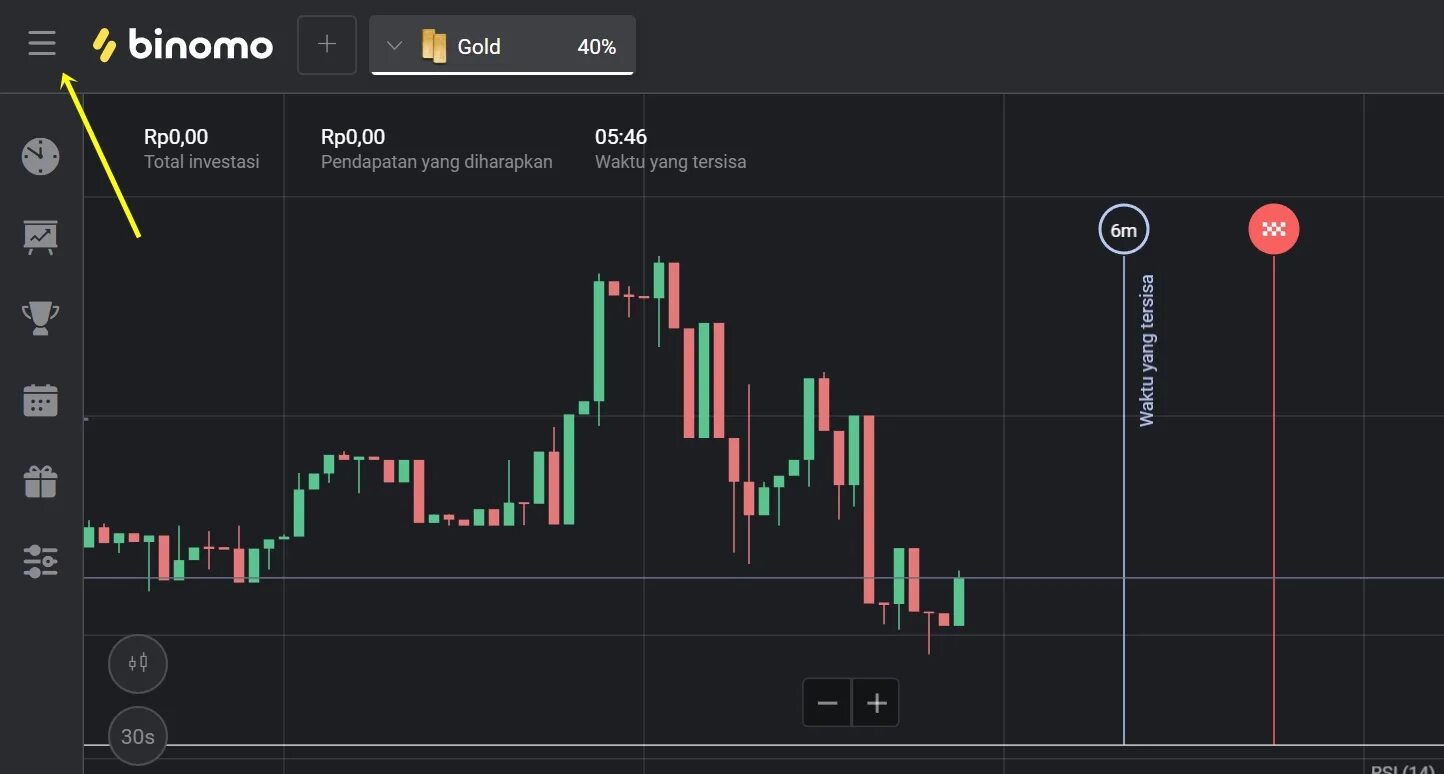Click the Binomo logo
The height and width of the screenshot is (774, 1444).
183,45
